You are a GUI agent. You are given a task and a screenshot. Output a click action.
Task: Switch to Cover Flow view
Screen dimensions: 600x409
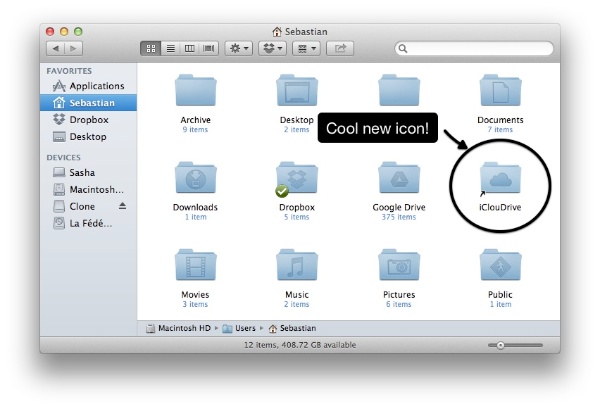click(x=209, y=49)
